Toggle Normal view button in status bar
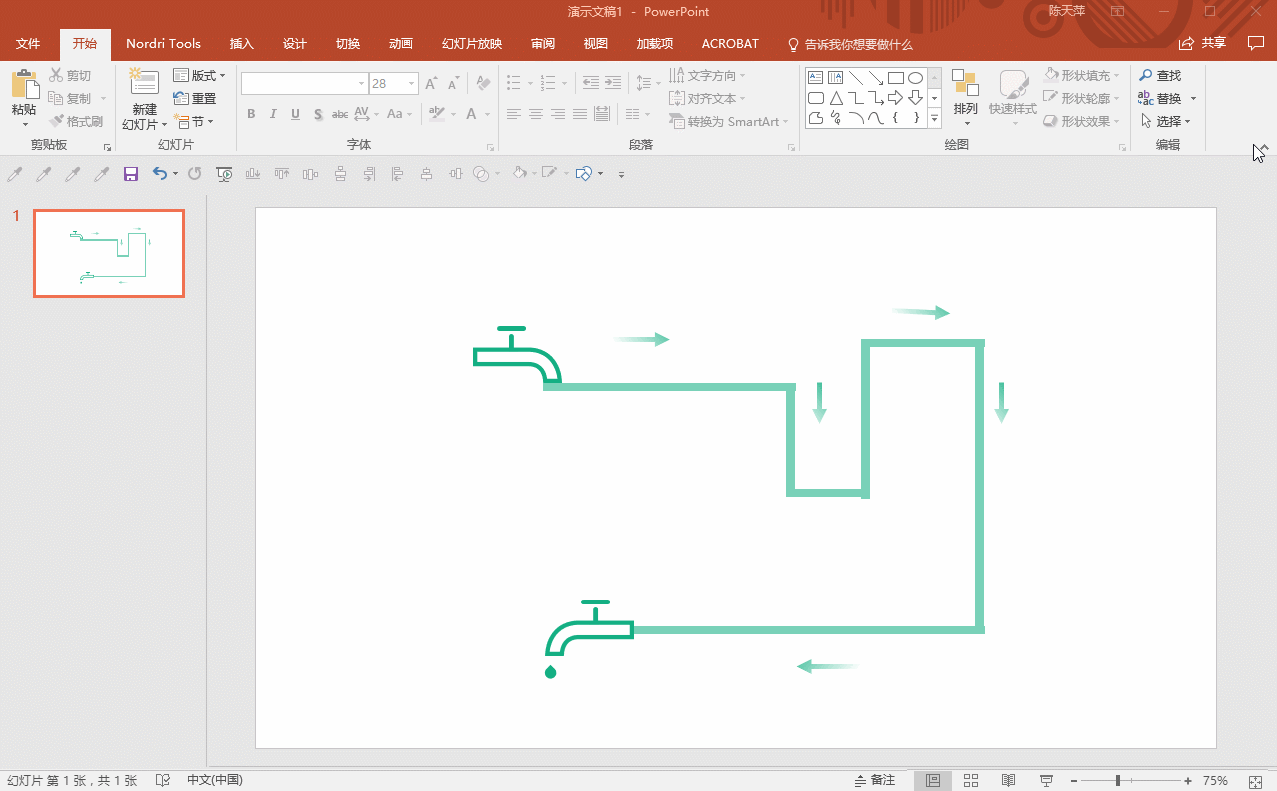This screenshot has height=791, width=1277. [x=933, y=780]
